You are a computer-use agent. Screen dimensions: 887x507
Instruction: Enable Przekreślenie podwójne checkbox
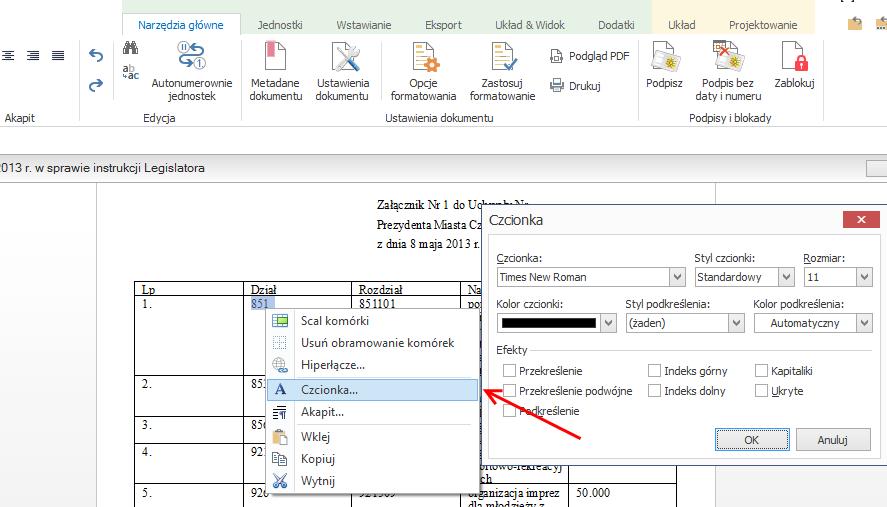click(509, 390)
